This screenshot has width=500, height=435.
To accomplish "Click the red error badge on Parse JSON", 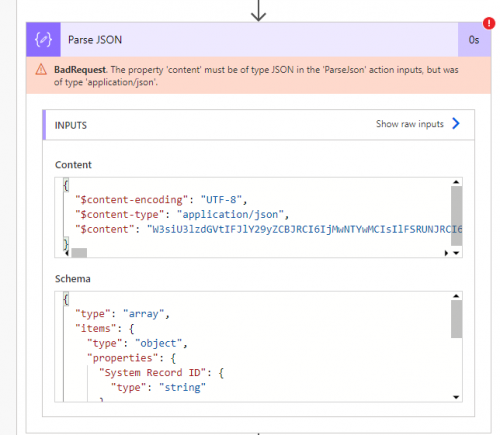I will click(x=489, y=23).
